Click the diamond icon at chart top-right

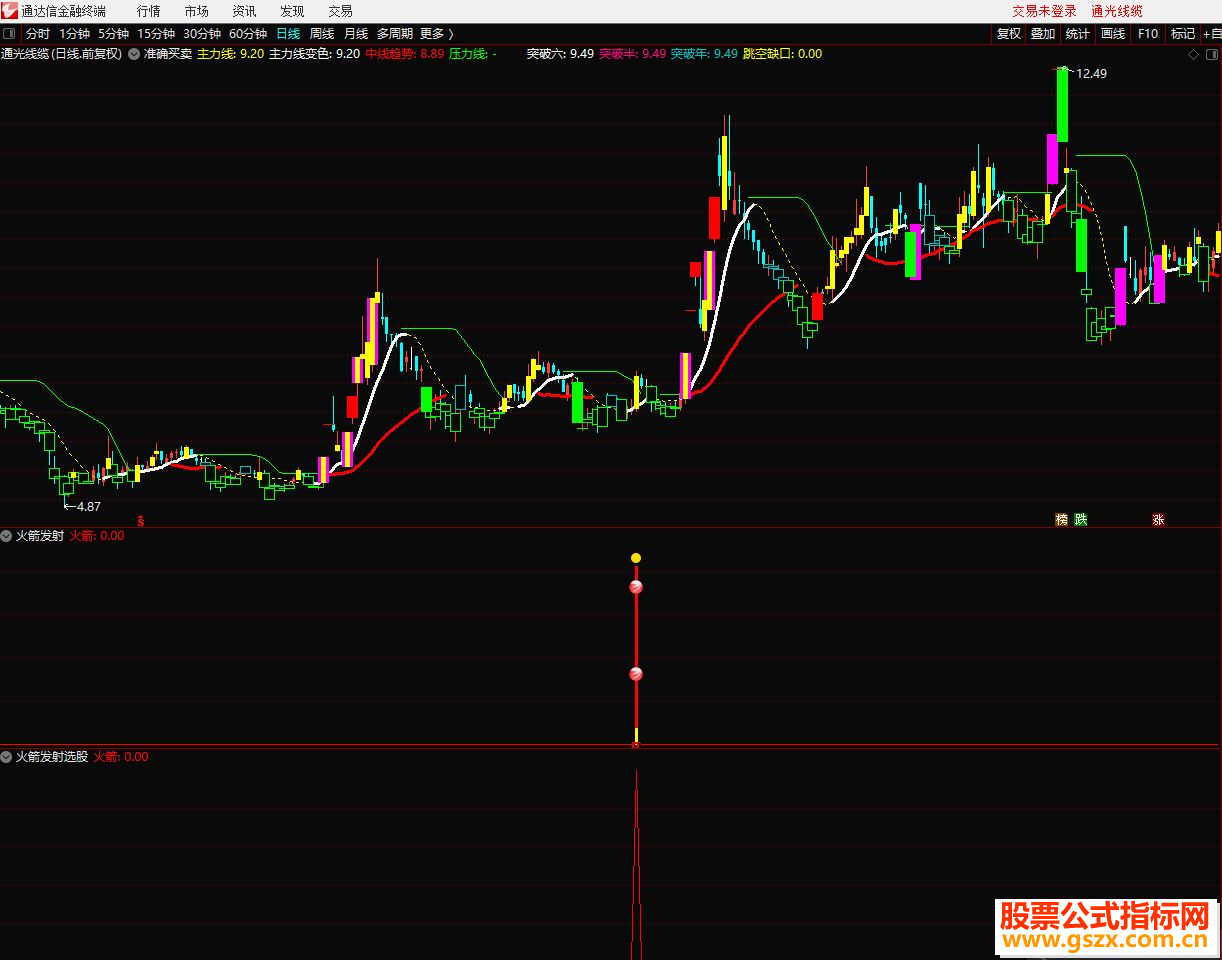pos(1193,54)
